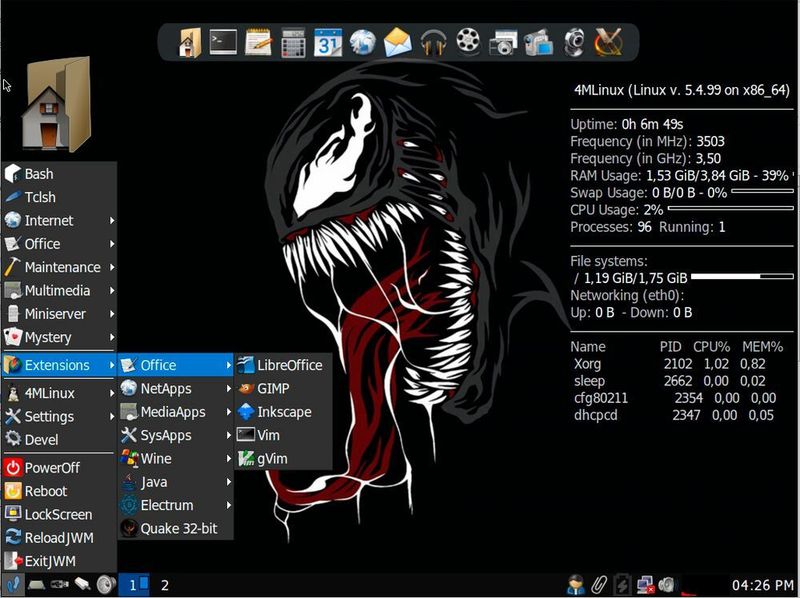Viewport: 800px width, 598px height.
Task: Switch to virtual desktop 2
Action: point(165,585)
